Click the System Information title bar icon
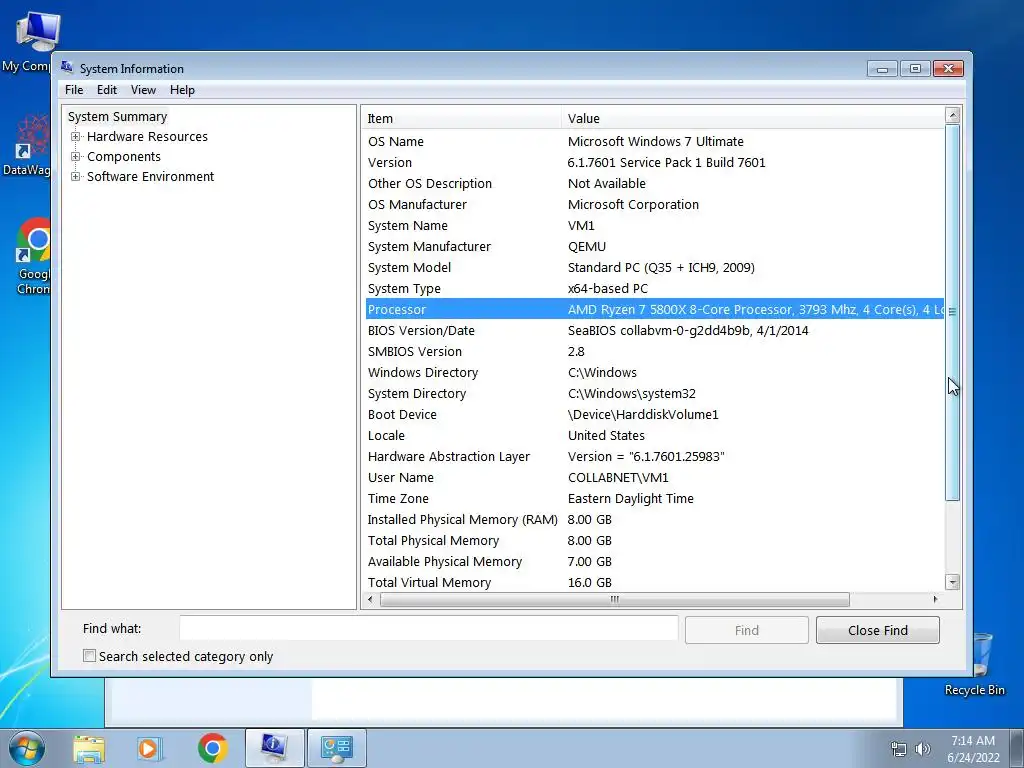The image size is (1024, 768). (67, 67)
